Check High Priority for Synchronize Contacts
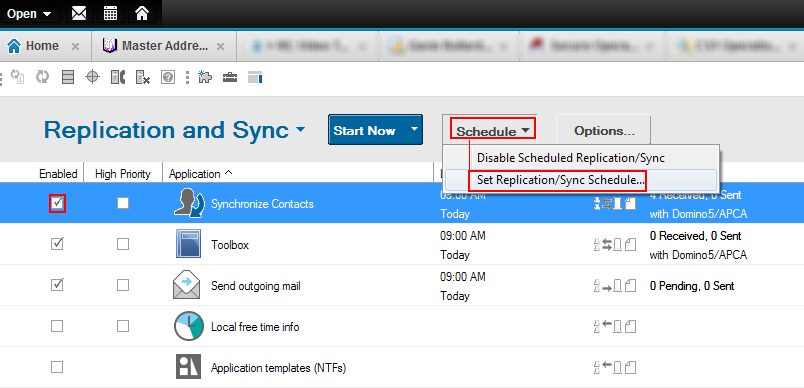This screenshot has height=388, width=804. pyautogui.click(x=123, y=203)
